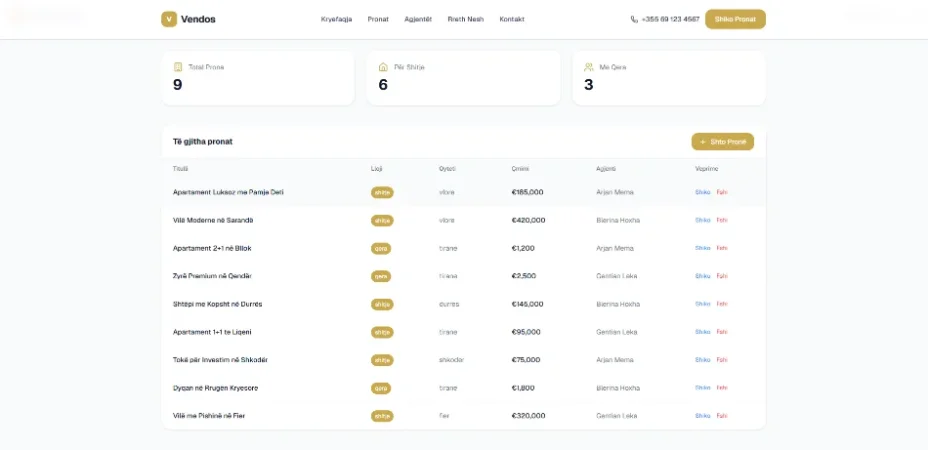This screenshot has width=928, height=450.
Task: Click Fshi for Apartament 2+1 në Bllok
Action: [x=721, y=248]
